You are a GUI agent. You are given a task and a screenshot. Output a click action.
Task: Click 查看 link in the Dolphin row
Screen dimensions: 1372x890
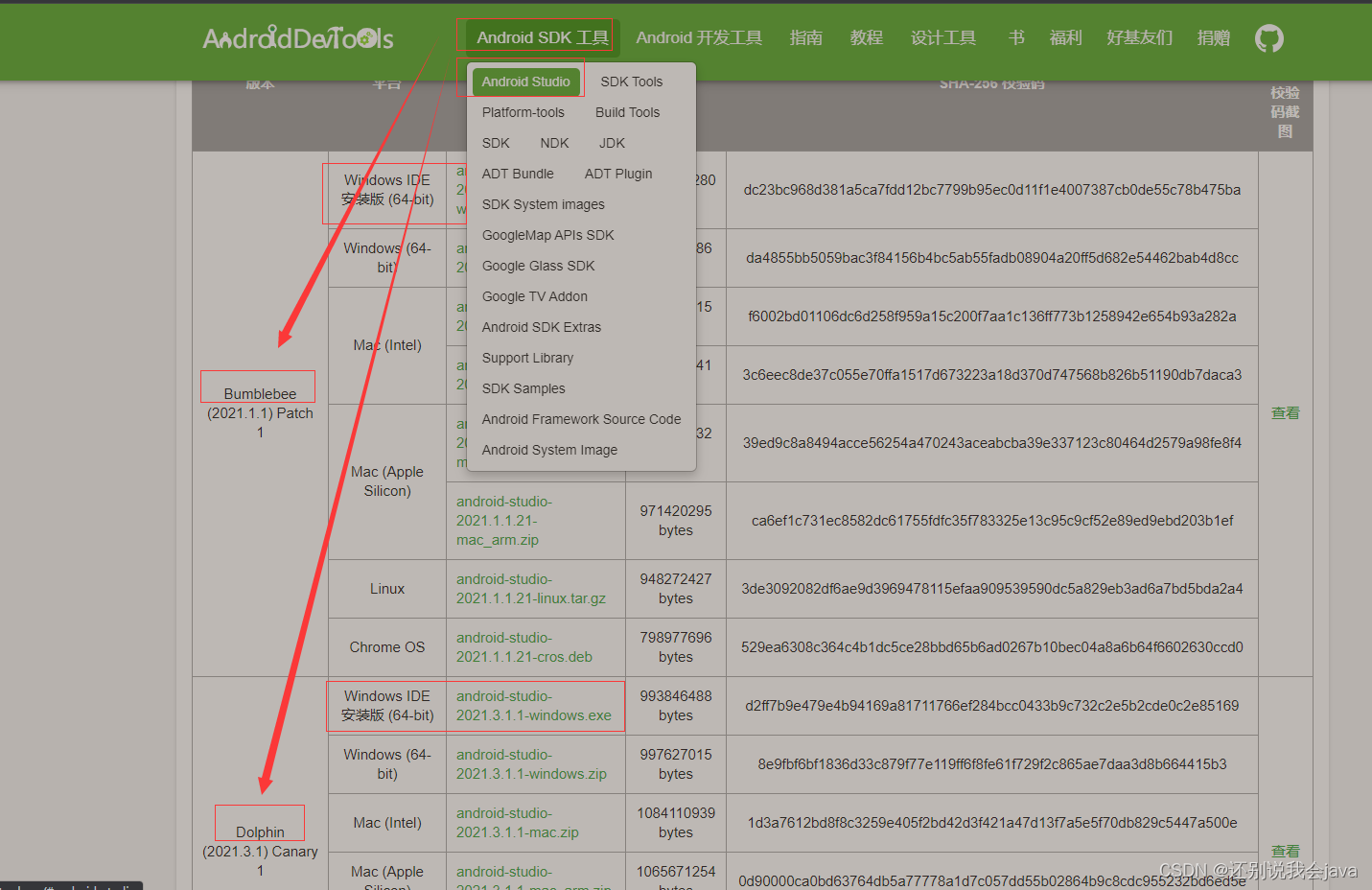point(1286,852)
